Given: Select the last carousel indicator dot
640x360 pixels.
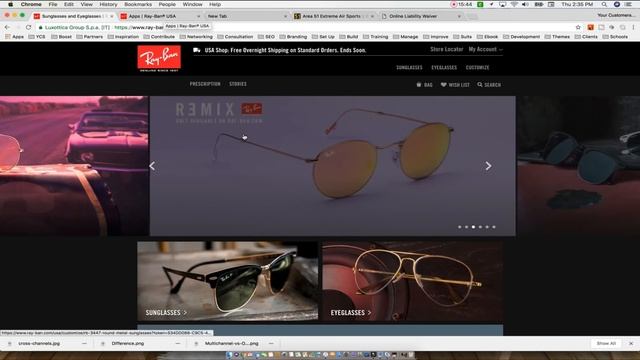Looking at the screenshot, I should point(494,227).
